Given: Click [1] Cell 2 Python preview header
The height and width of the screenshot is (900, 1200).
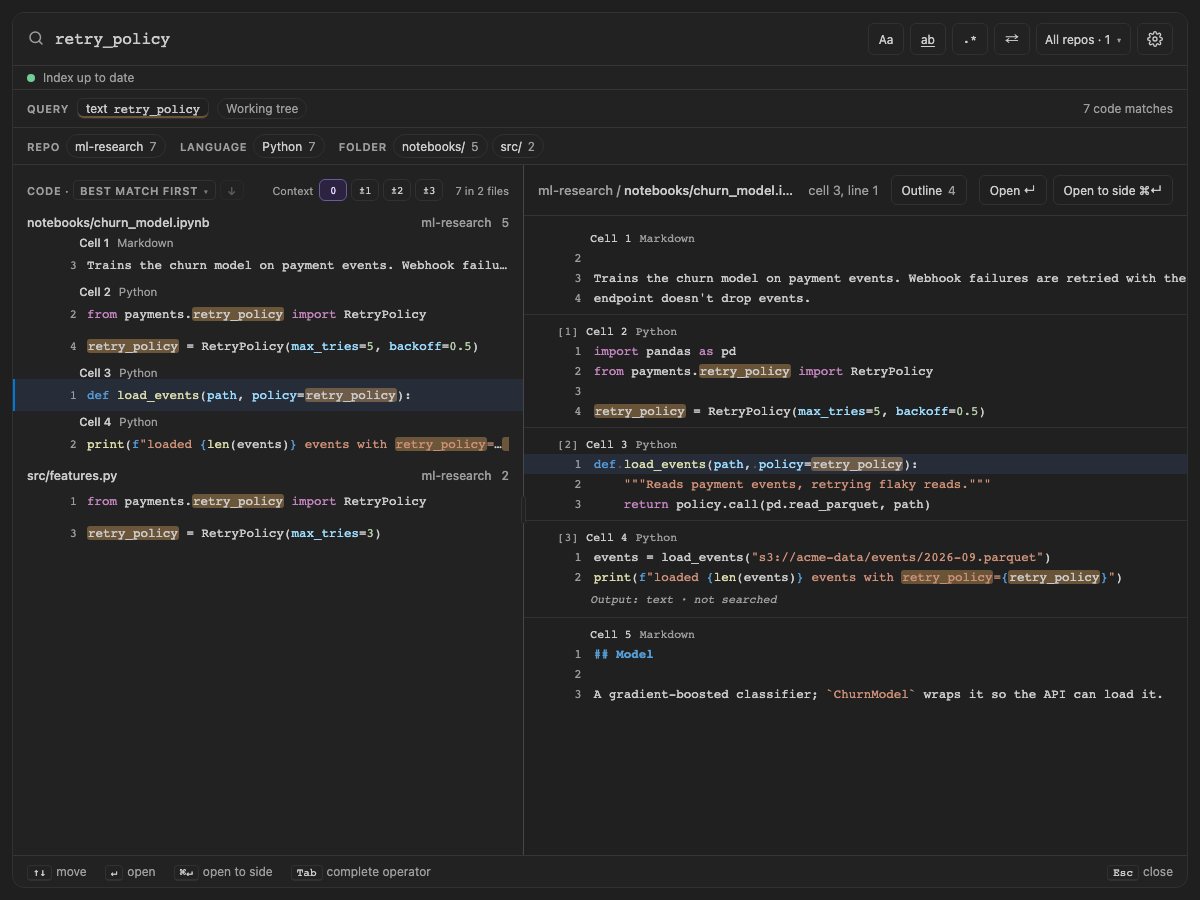Looking at the screenshot, I should coord(617,332).
